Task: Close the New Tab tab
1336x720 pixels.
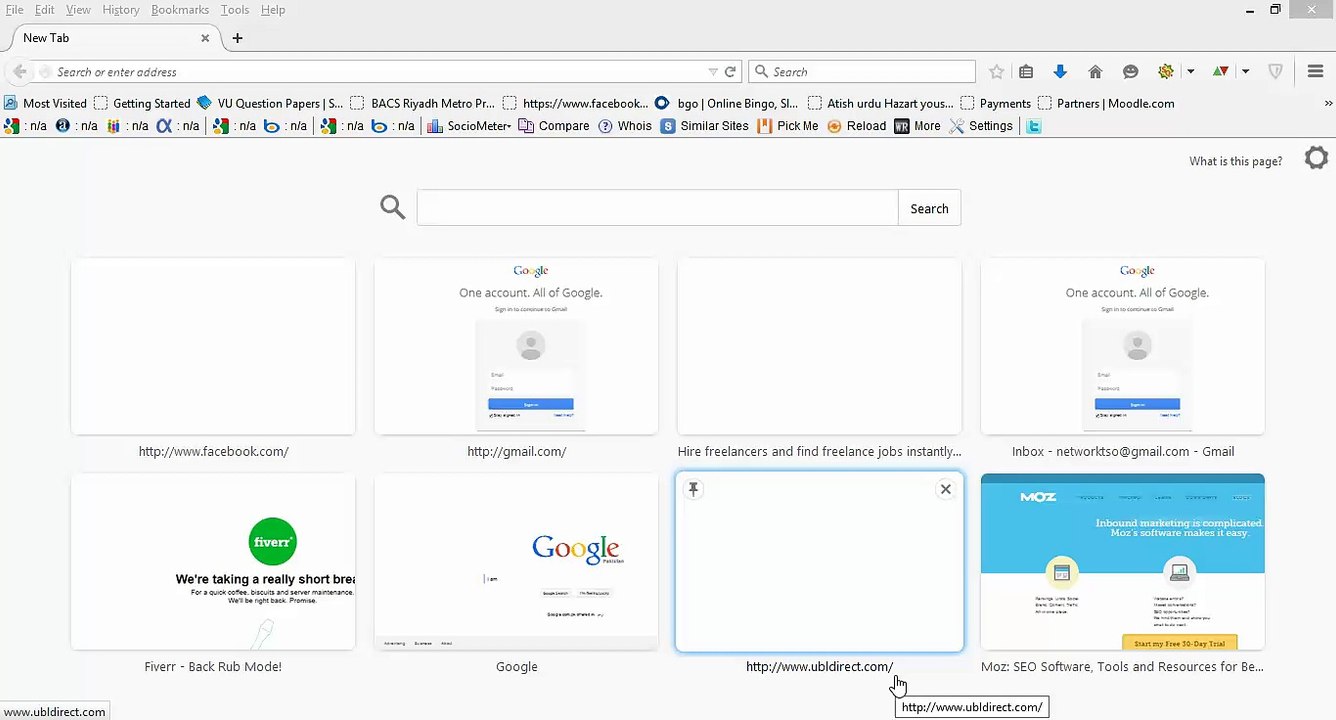Action: click(205, 38)
